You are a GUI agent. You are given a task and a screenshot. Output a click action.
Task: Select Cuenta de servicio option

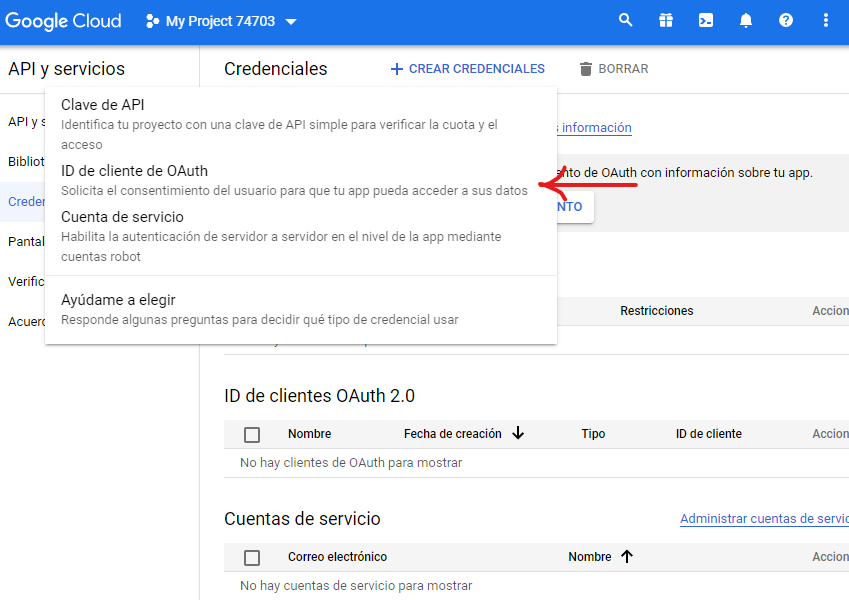click(x=301, y=236)
